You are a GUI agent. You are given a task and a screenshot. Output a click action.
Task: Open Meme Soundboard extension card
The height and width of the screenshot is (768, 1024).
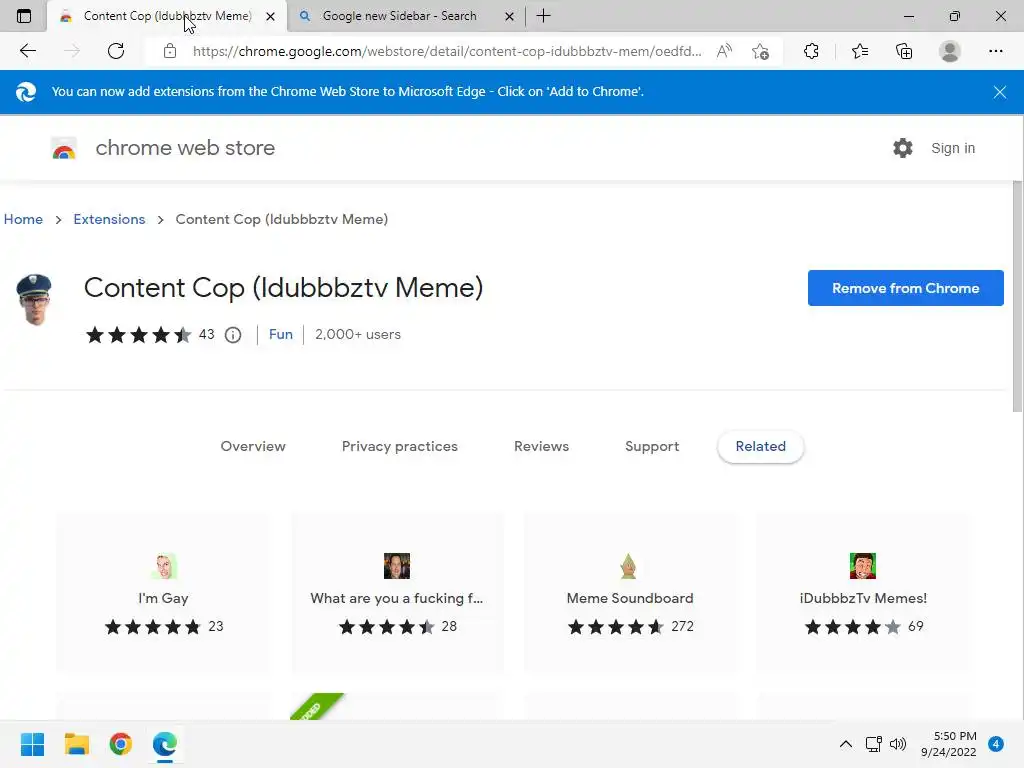pos(630,592)
